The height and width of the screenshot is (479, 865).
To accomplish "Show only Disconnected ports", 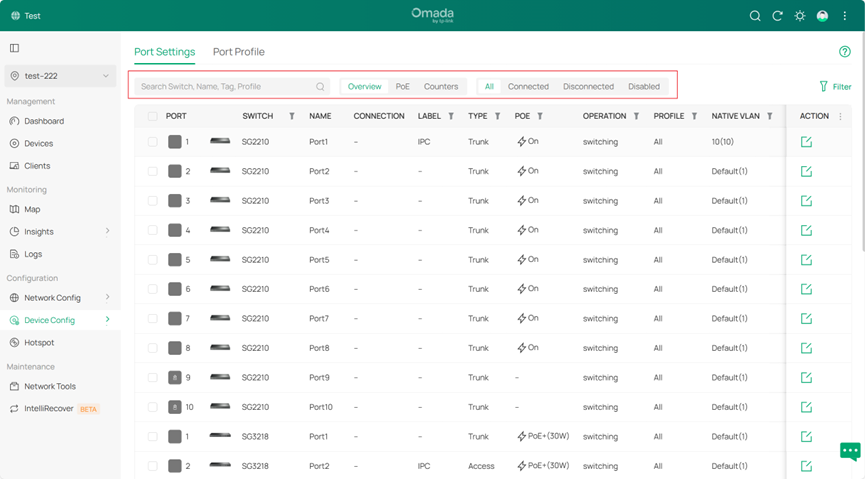I will point(588,87).
